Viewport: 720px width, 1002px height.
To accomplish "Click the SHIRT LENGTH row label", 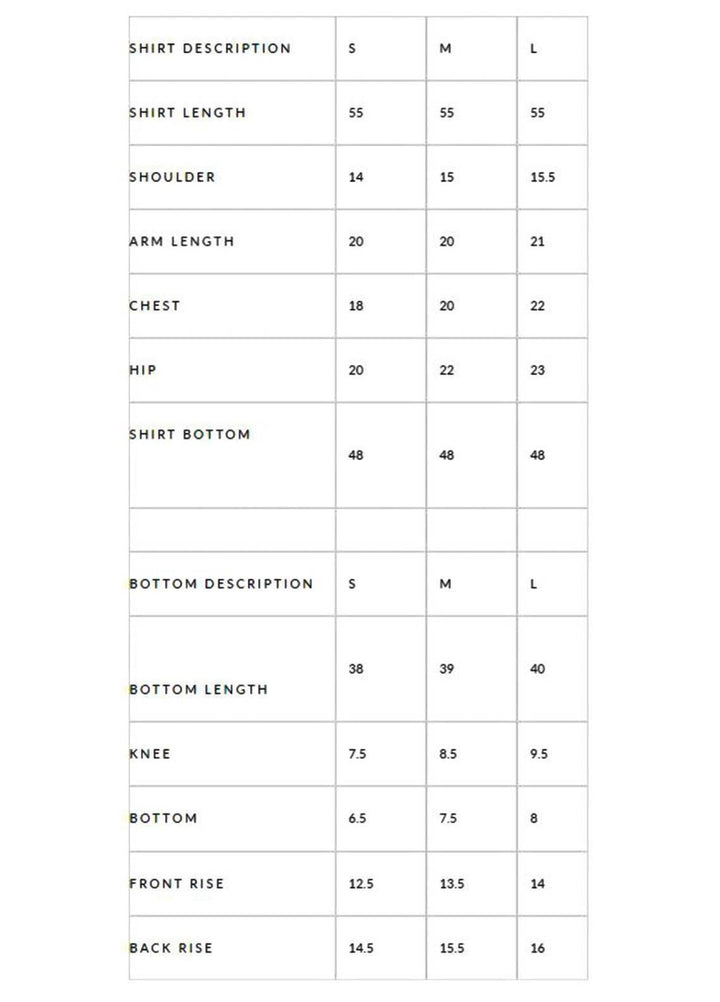I will (187, 113).
